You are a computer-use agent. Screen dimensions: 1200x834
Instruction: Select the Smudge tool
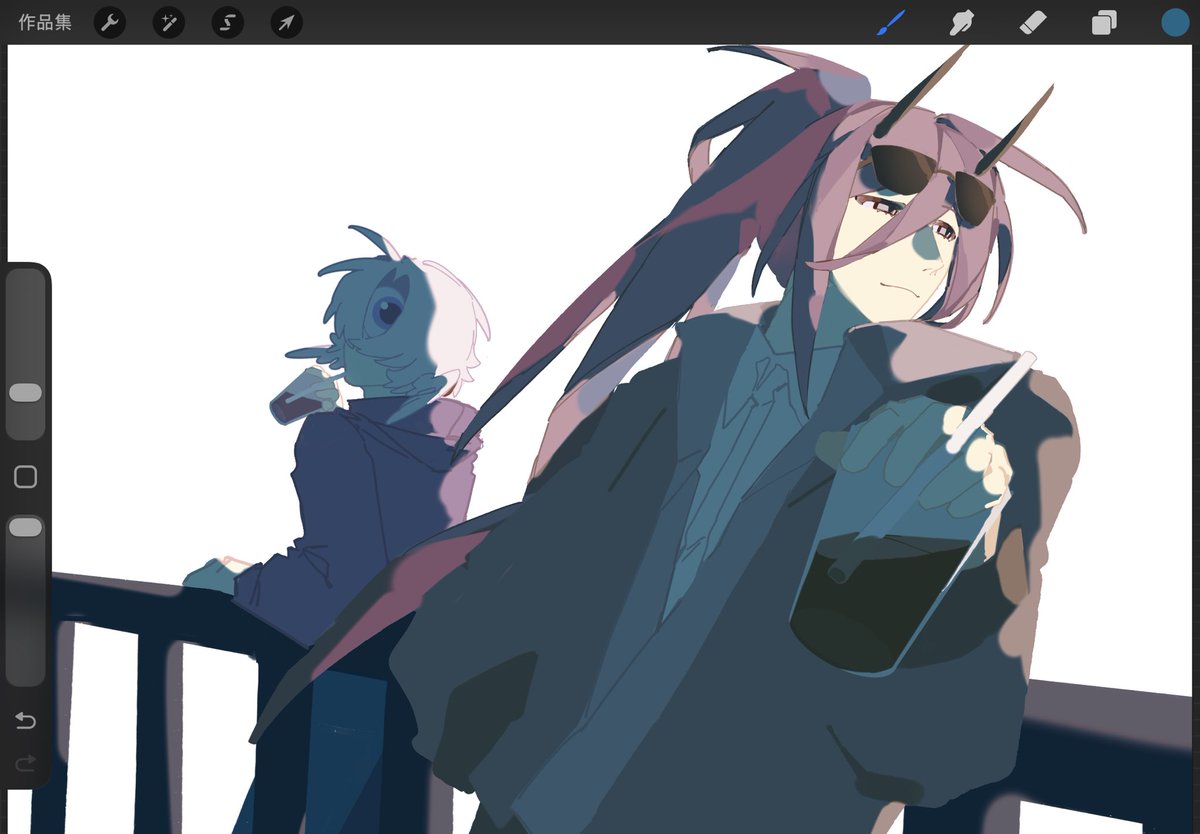click(x=962, y=23)
